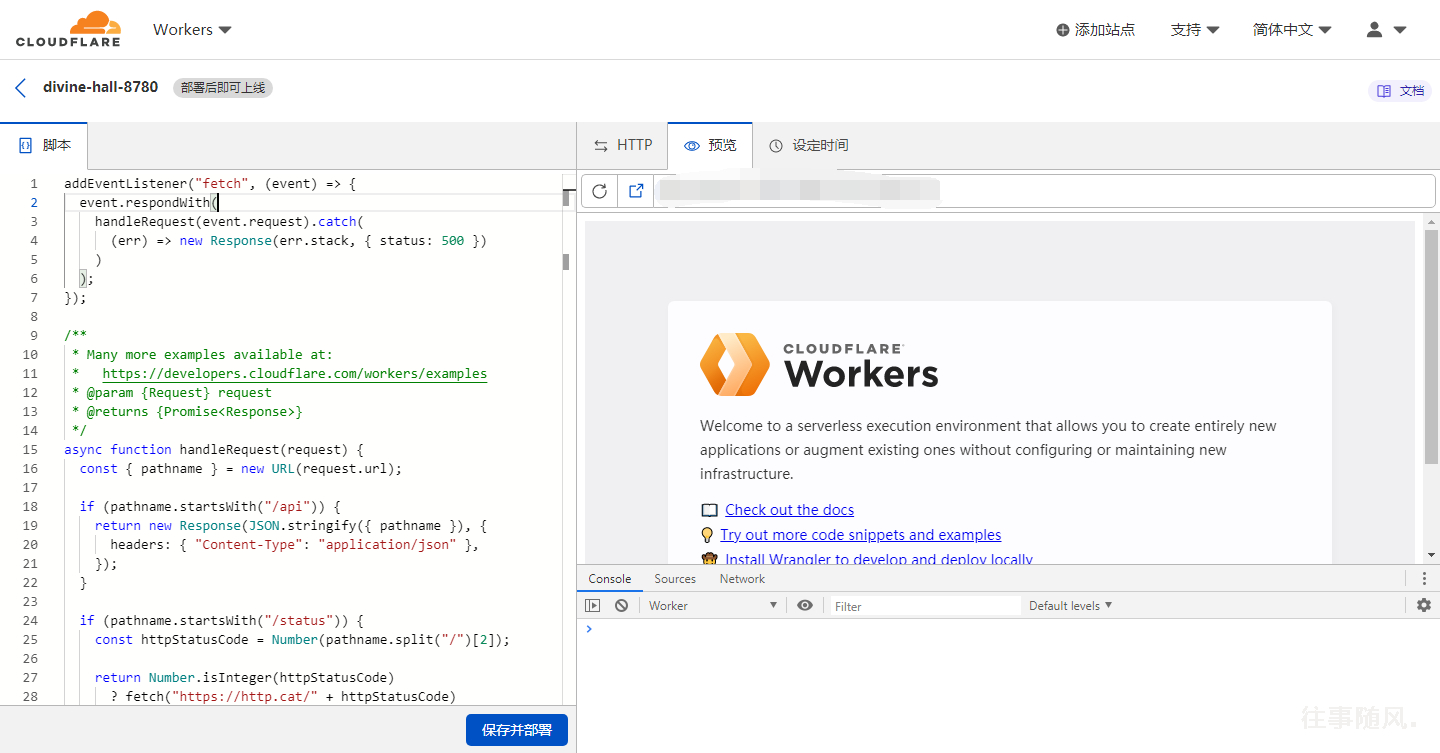The height and width of the screenshot is (753, 1440).
Task: Open the Network devtools tab
Action: coord(742,579)
